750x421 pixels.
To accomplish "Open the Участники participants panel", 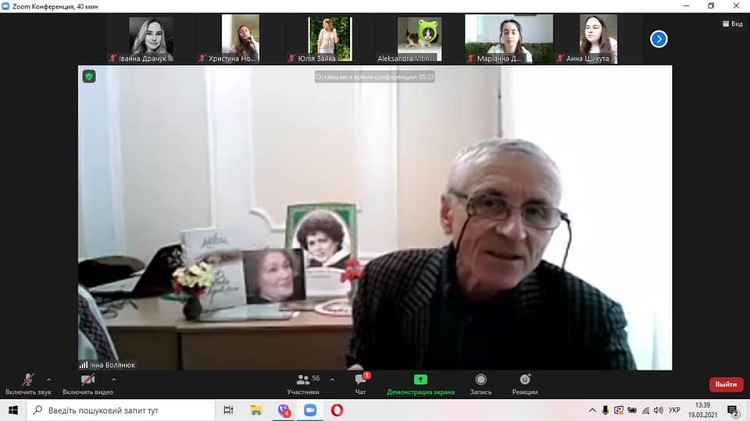I will [302, 383].
